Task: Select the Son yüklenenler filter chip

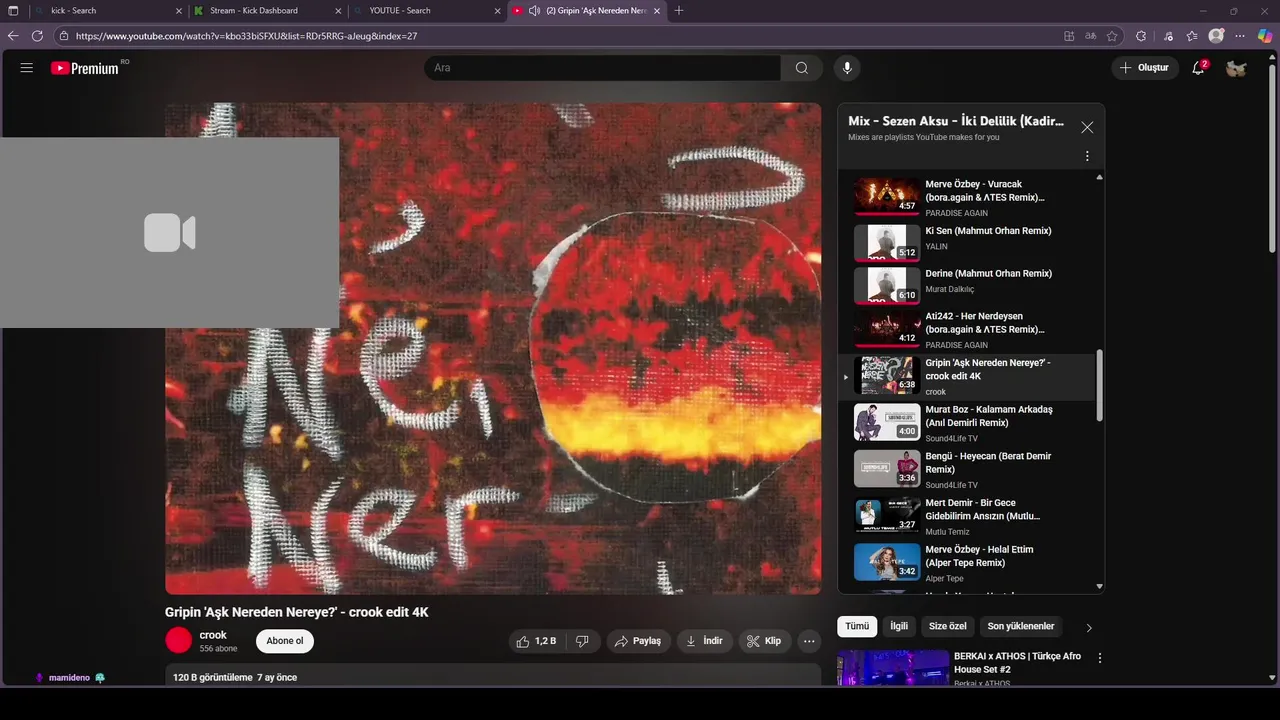Action: coord(1021,626)
